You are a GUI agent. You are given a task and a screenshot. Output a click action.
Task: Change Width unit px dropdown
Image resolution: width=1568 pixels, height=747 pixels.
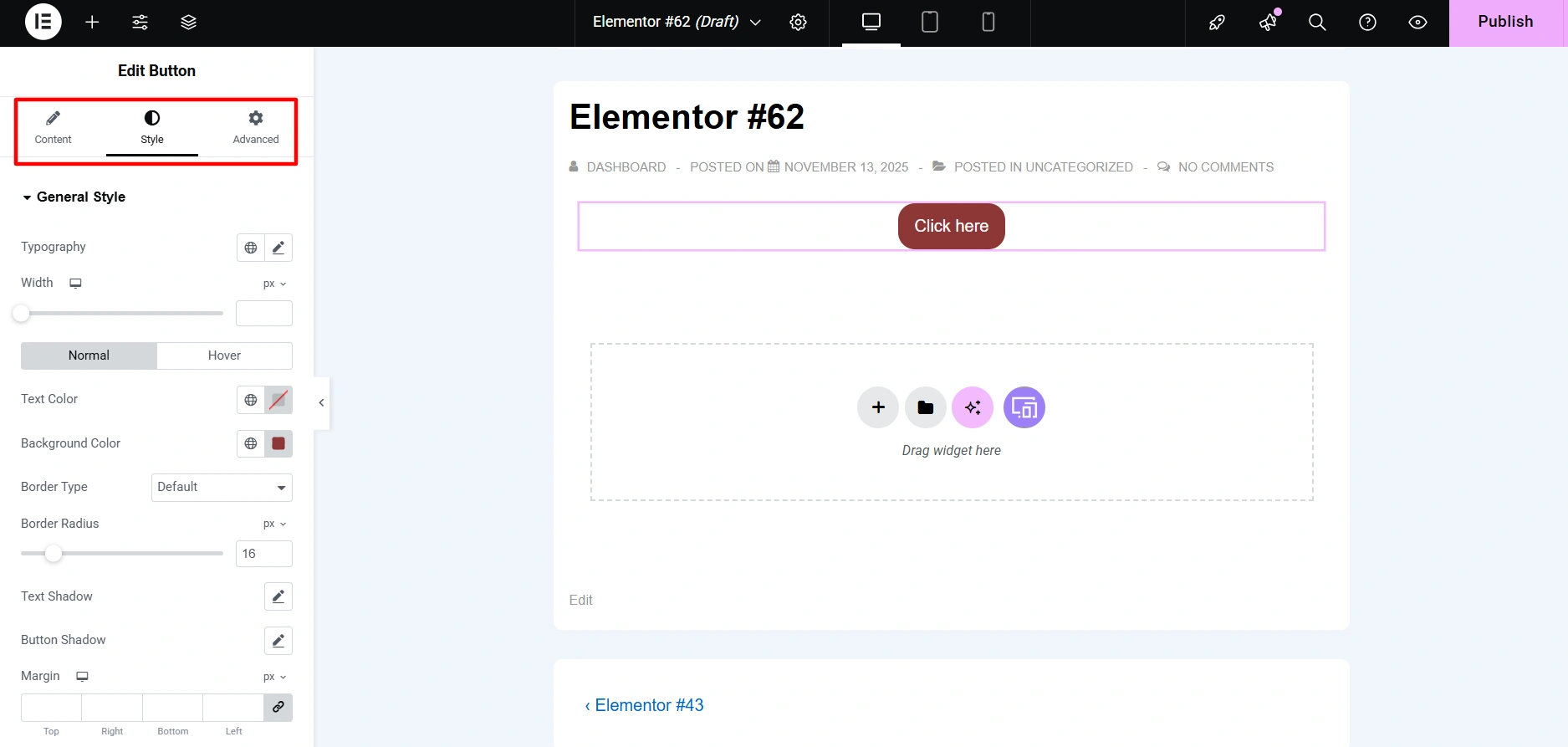pos(274,284)
